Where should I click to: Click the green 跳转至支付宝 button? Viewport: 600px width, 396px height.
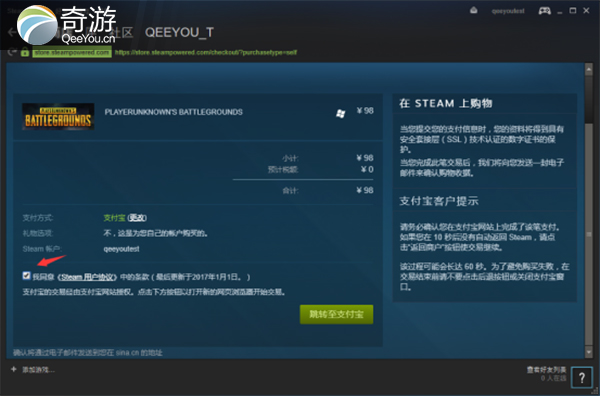tap(336, 315)
